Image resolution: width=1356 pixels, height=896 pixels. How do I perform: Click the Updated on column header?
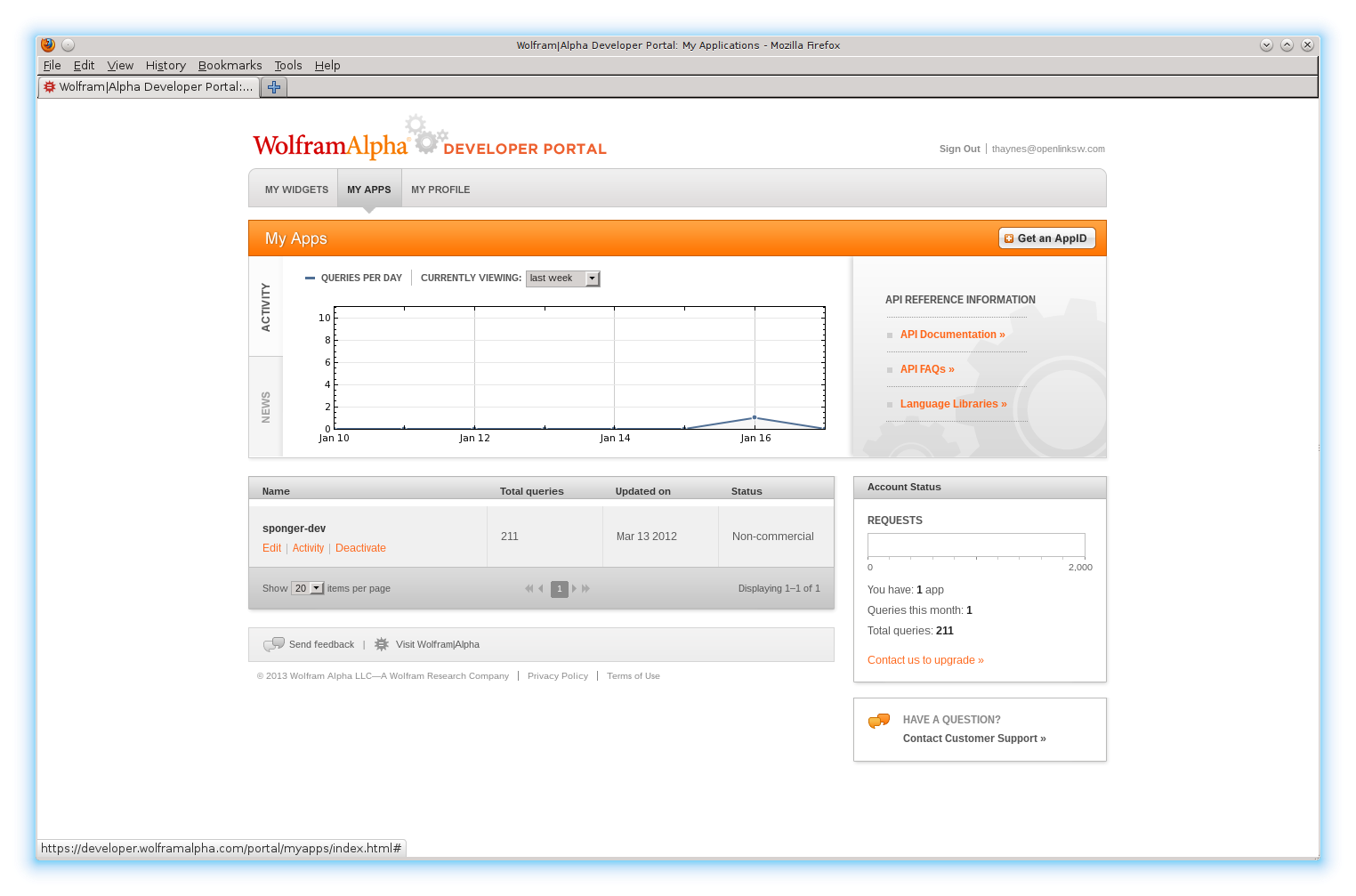(642, 491)
